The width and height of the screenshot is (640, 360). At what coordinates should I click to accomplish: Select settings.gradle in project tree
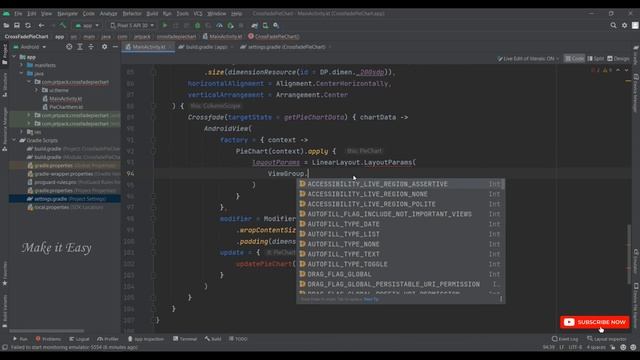coord(64,199)
